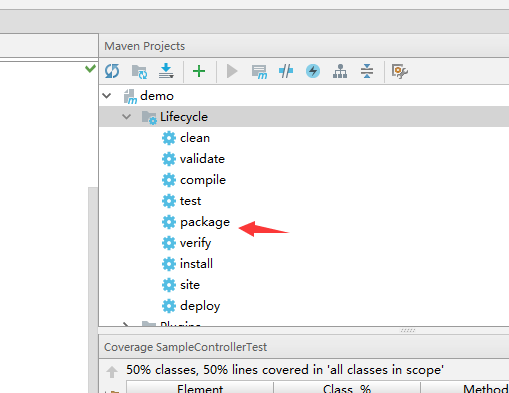Click the Coverage SampleControllerTest panel title

click(x=186, y=347)
